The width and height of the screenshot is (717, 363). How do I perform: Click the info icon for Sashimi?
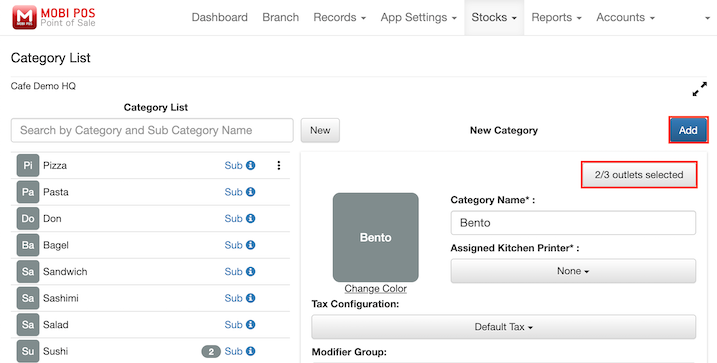(x=251, y=298)
